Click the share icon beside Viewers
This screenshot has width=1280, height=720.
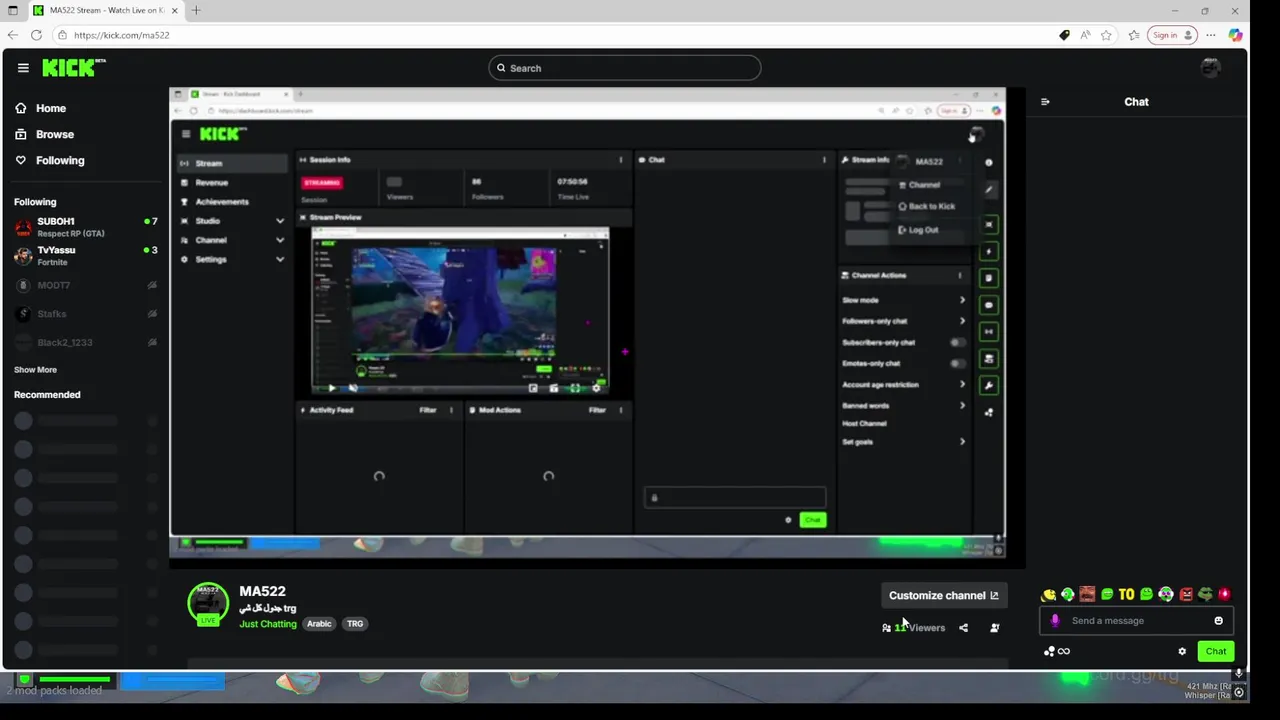(x=963, y=628)
